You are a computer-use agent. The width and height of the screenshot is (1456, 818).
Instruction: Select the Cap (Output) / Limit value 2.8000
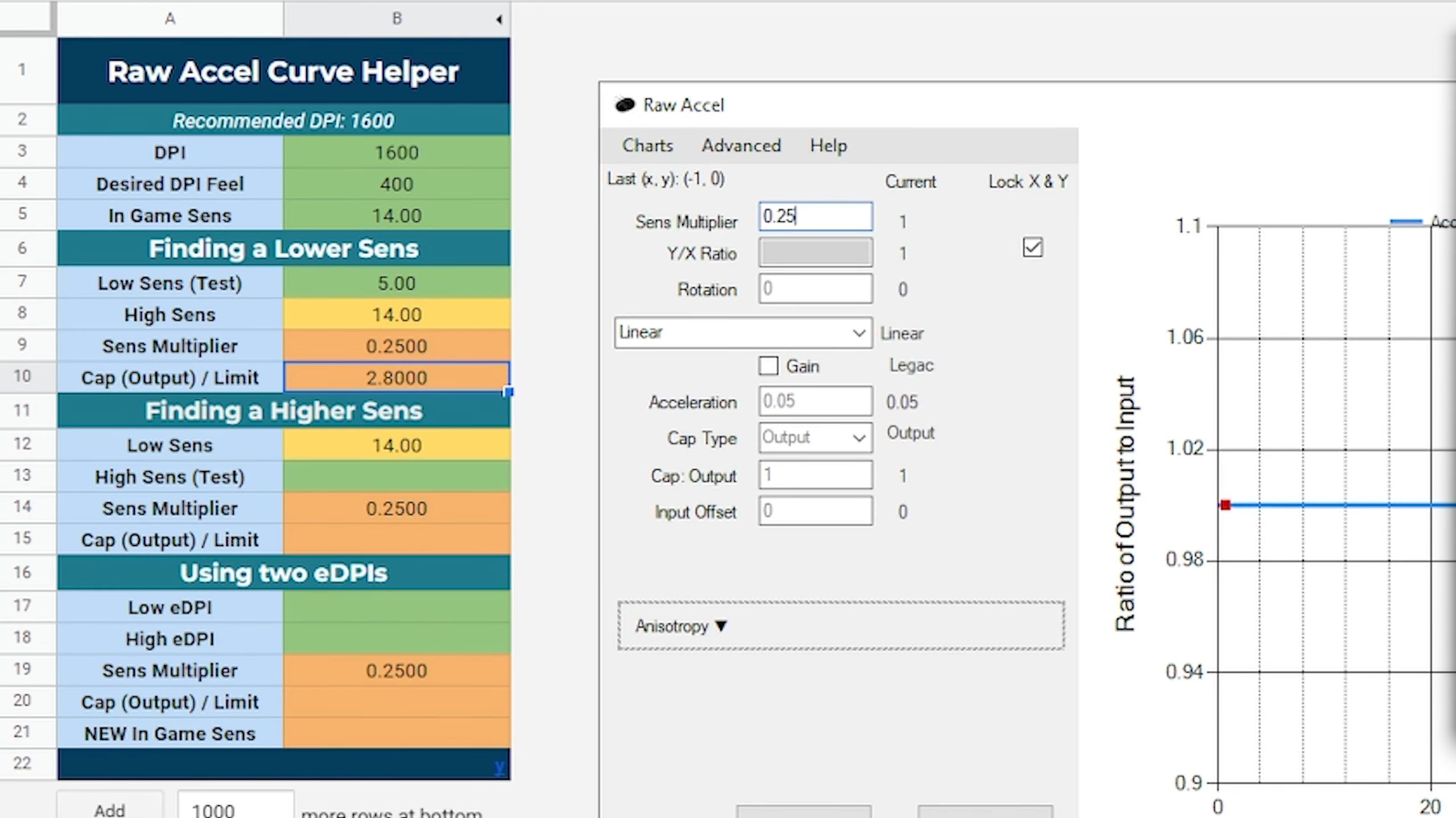pyautogui.click(x=397, y=377)
